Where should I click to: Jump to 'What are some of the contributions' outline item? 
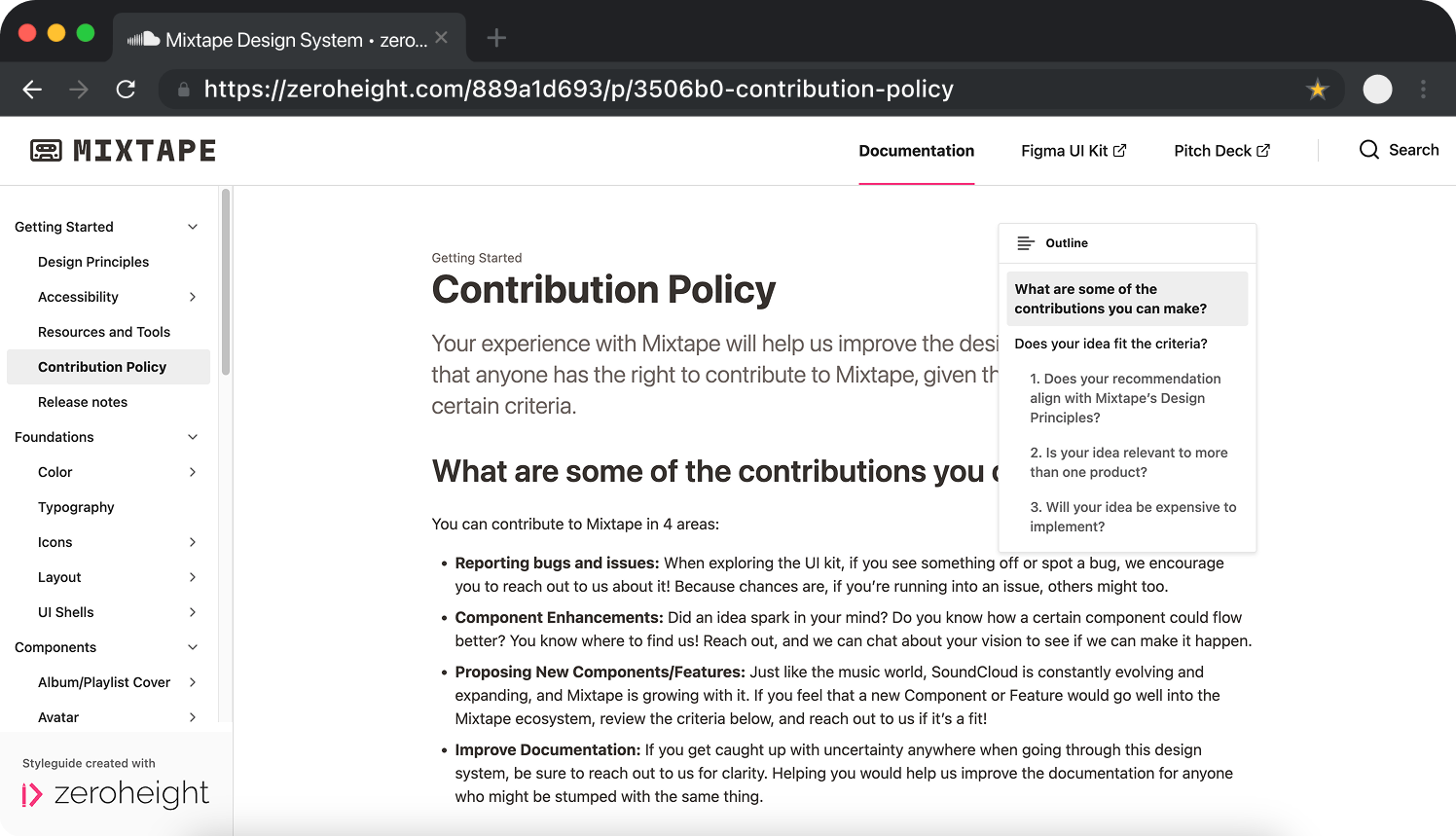1127,299
